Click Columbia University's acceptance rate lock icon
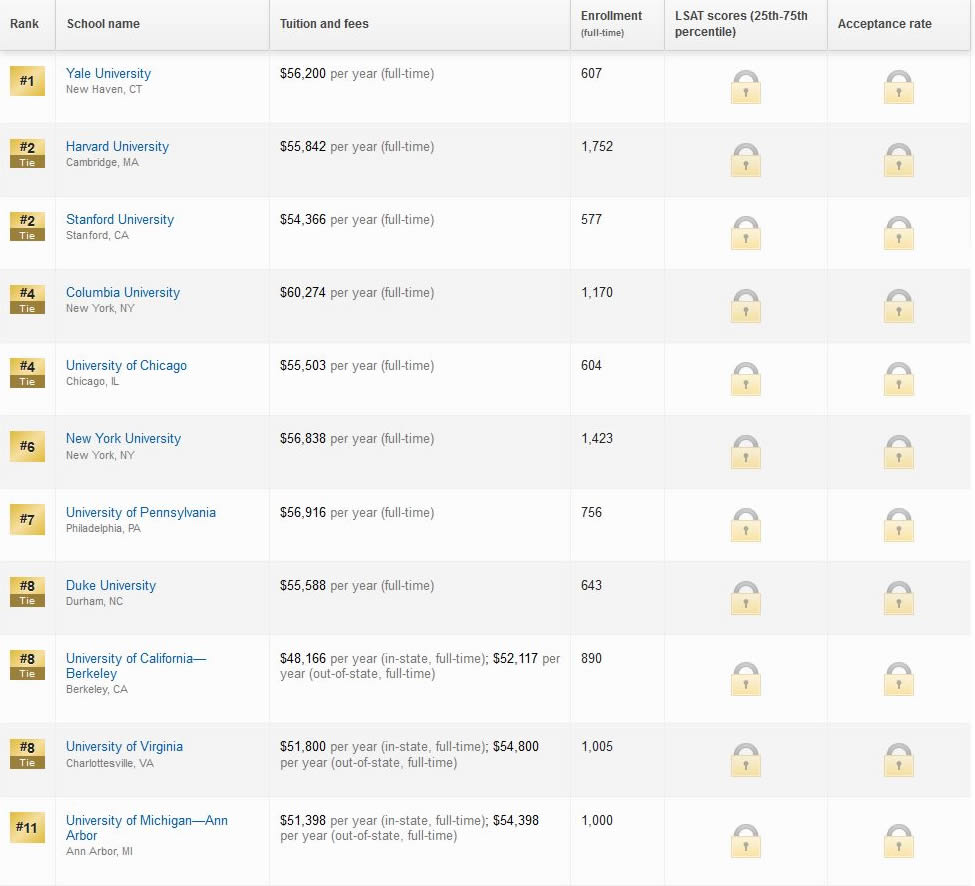The width and height of the screenshot is (975, 886). tap(898, 307)
